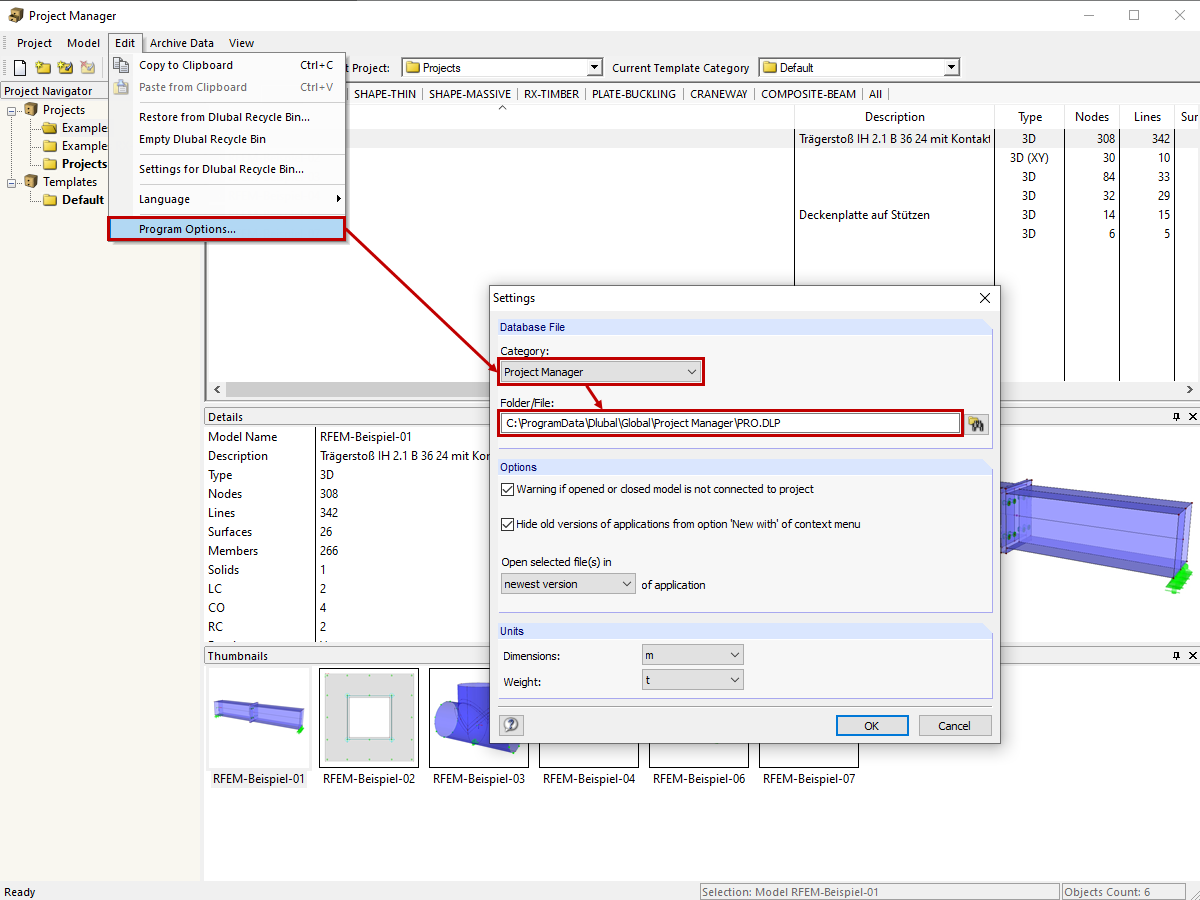Cancel the Settings dialog
The image size is (1200, 900).
(x=955, y=725)
